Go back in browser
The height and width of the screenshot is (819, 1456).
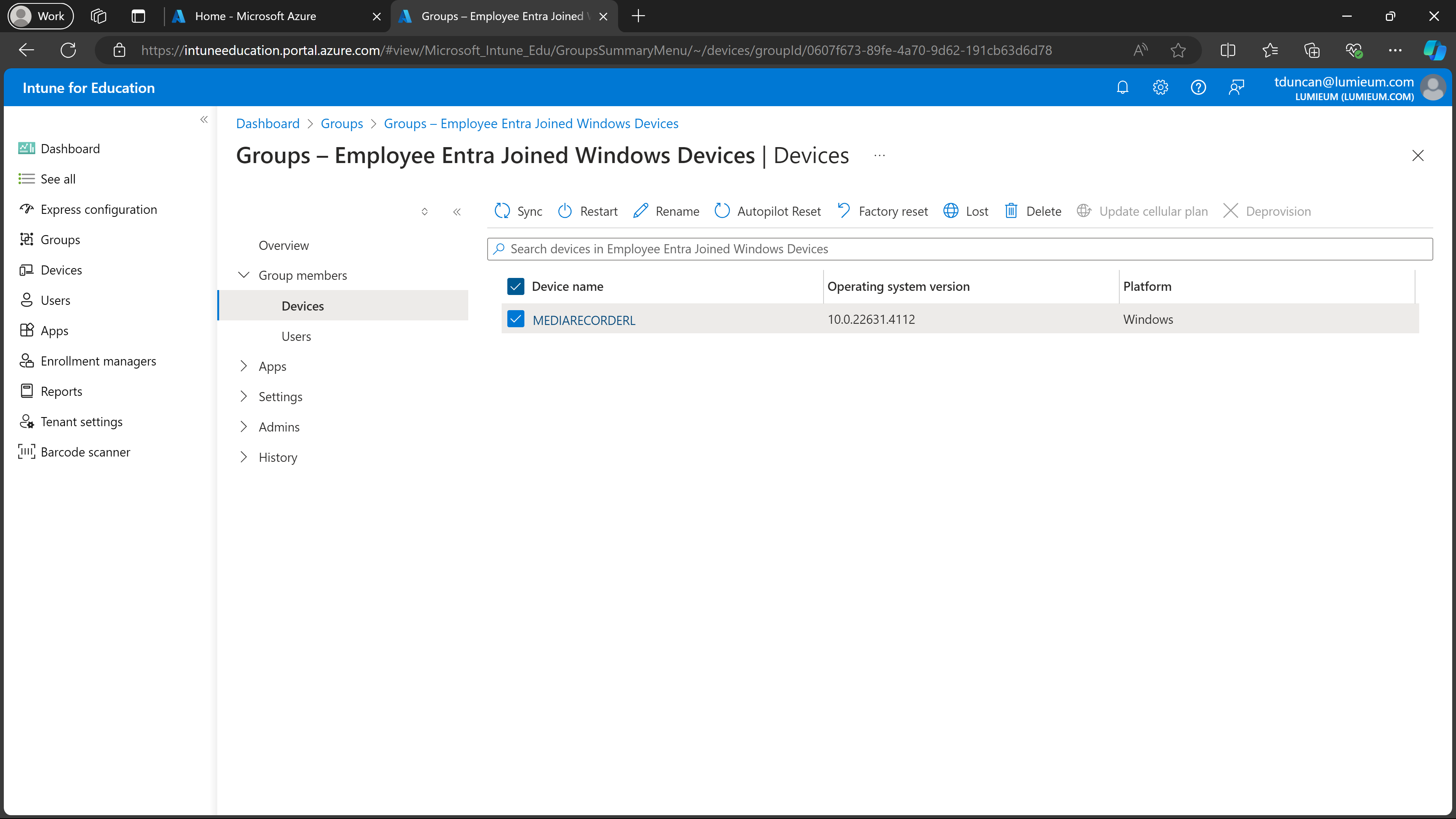click(27, 50)
